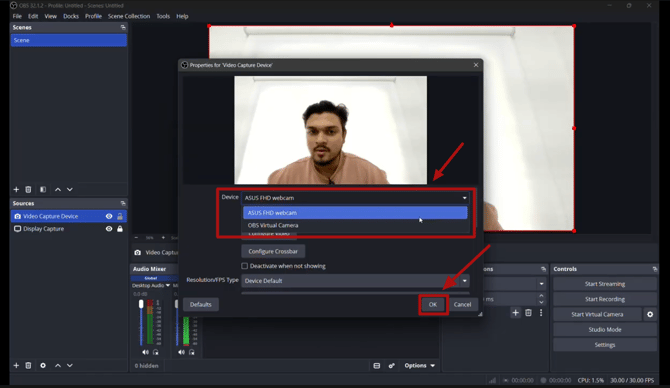
Task: Remove selected scene with trash icon
Action: coord(28,189)
